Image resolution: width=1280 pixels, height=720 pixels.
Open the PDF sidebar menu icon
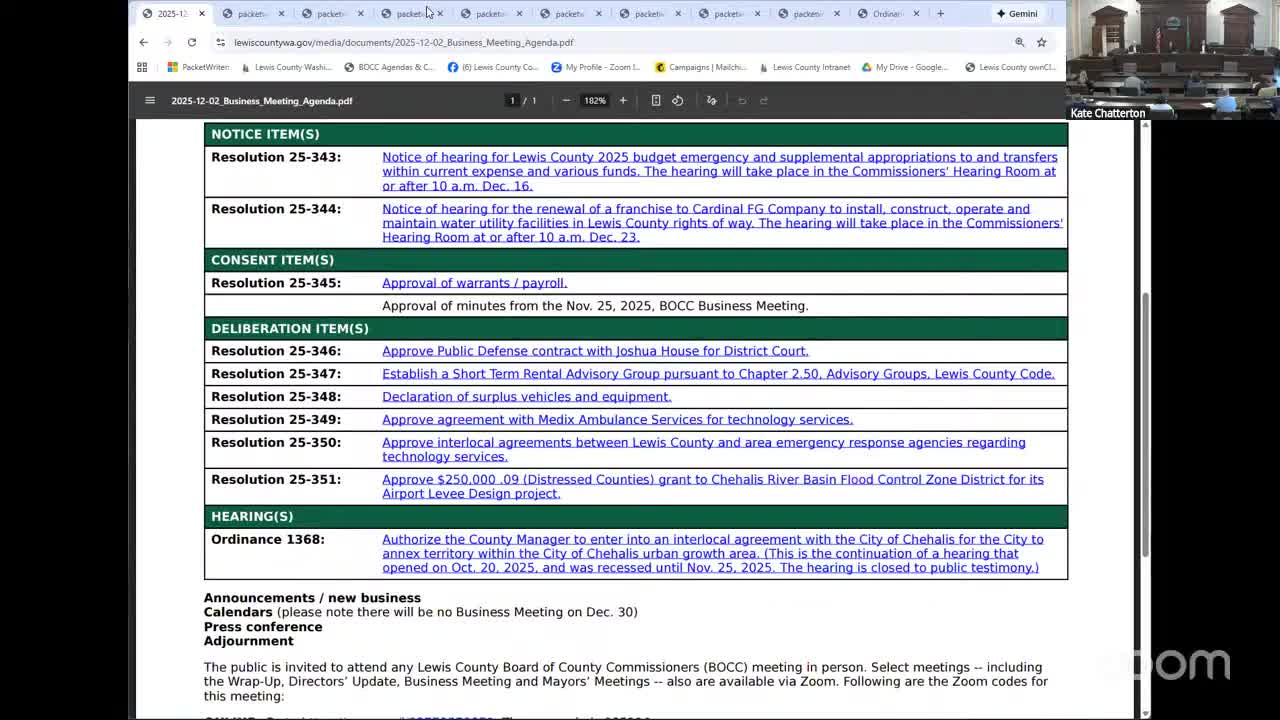click(150, 100)
